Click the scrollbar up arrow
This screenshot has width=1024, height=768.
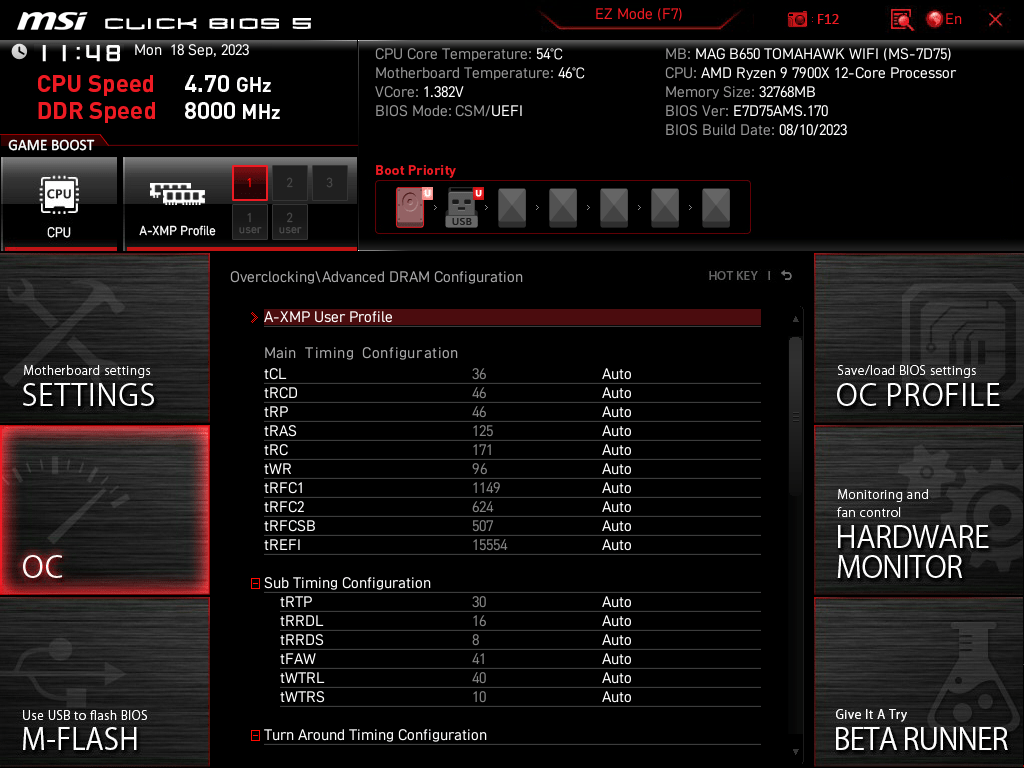point(795,319)
